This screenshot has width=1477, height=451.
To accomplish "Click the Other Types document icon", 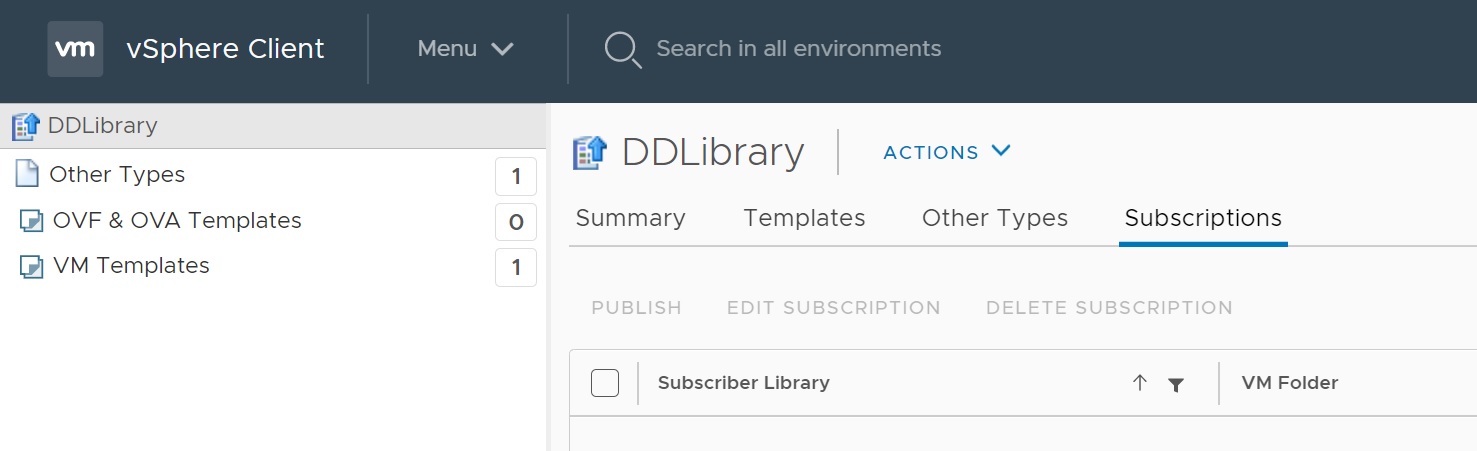I will click(27, 174).
